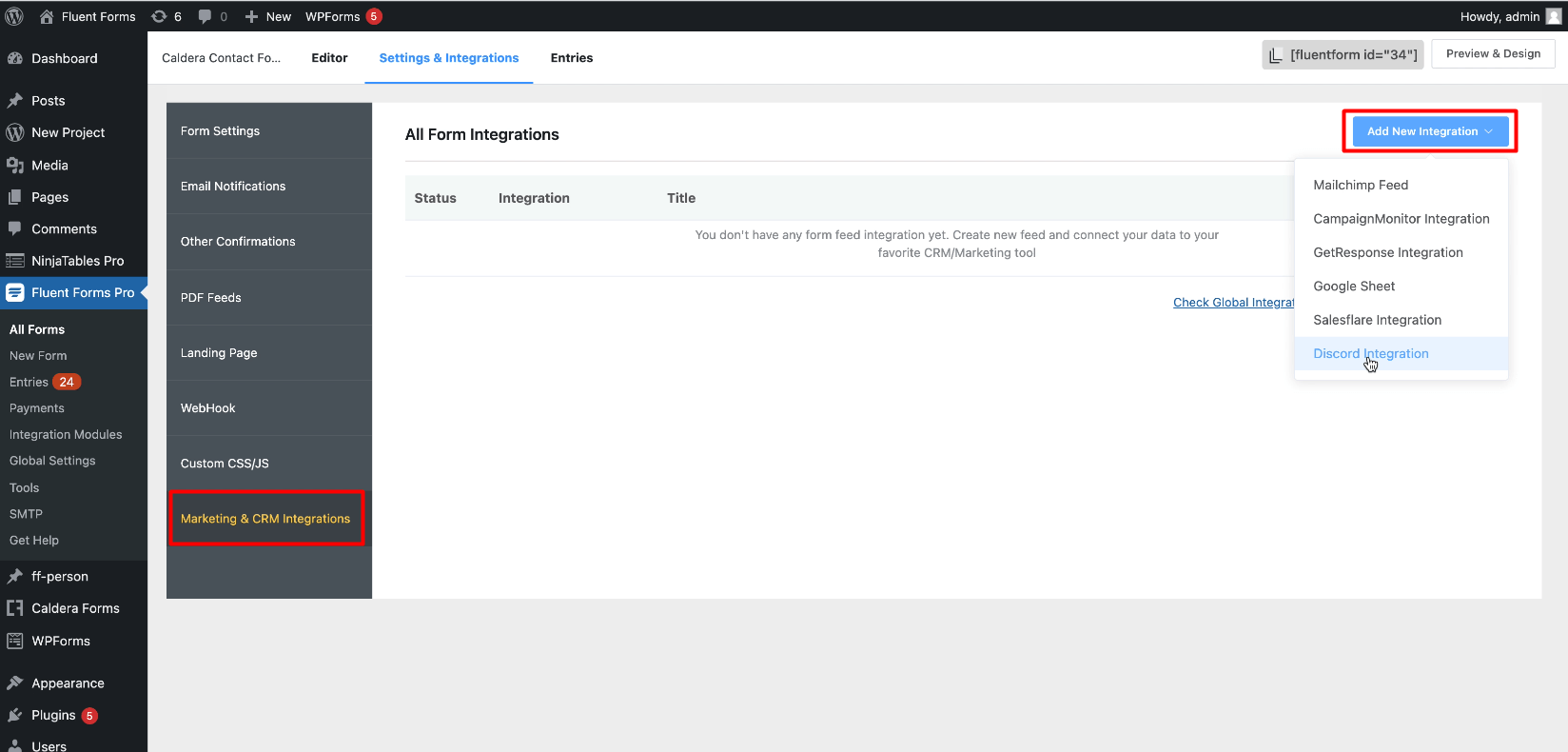Open Plugins from the sidebar
This screenshot has height=752, width=1568.
tap(53, 715)
